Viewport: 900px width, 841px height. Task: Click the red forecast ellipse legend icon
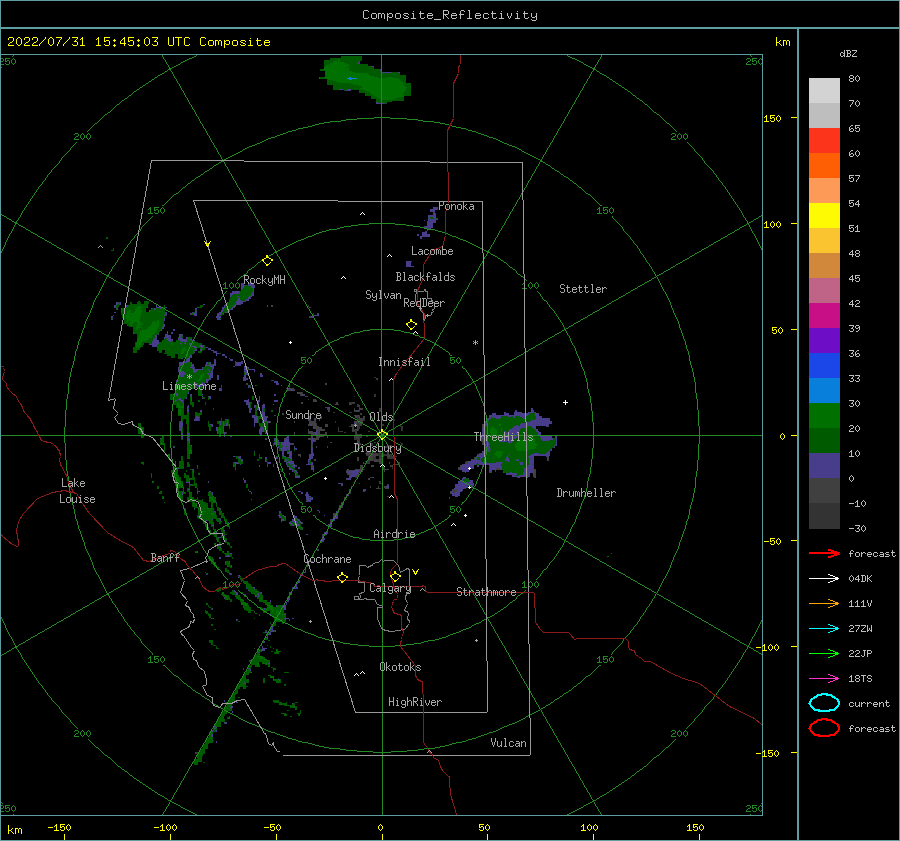coord(824,728)
